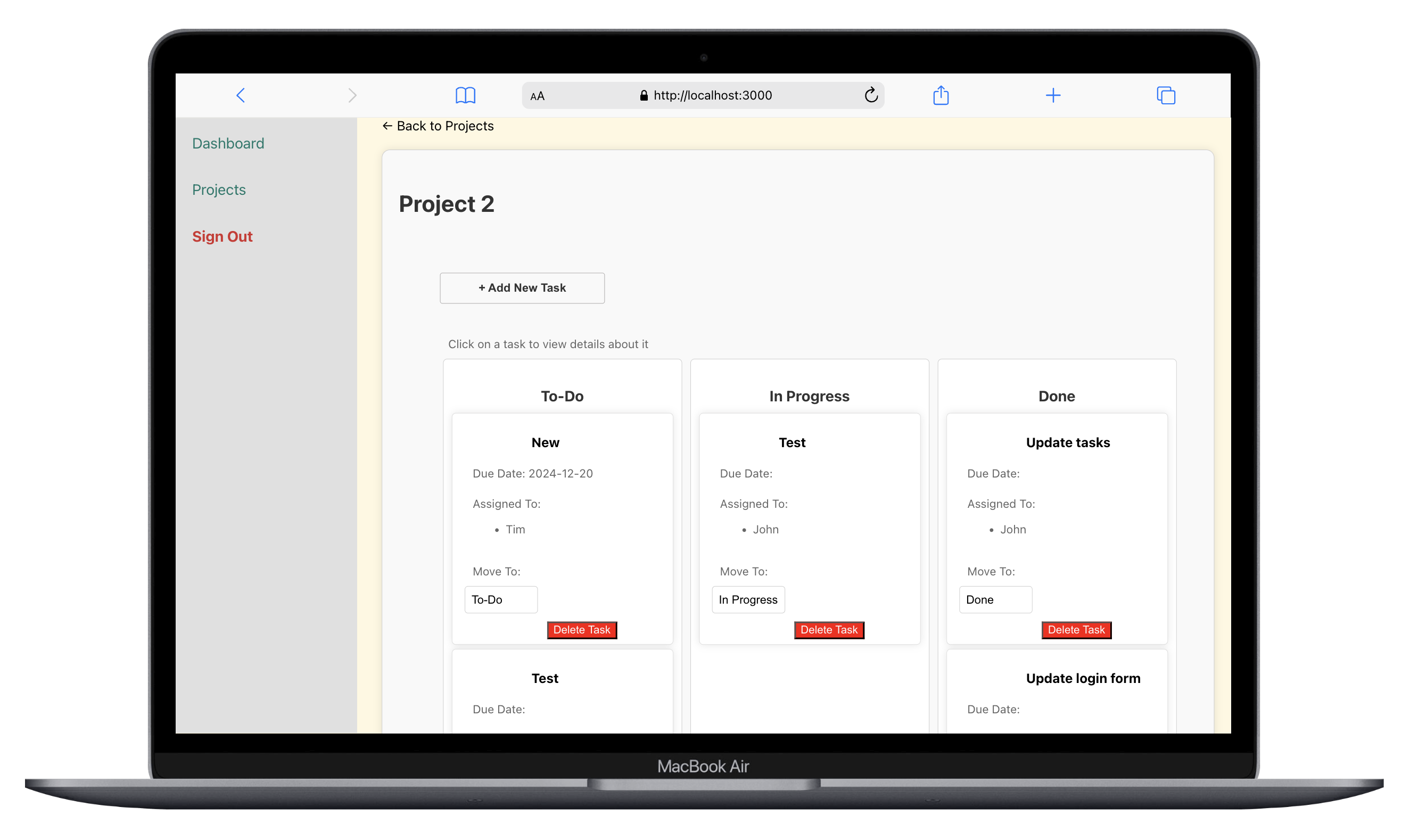Click Delete Task on the Test In Progress card

829,629
